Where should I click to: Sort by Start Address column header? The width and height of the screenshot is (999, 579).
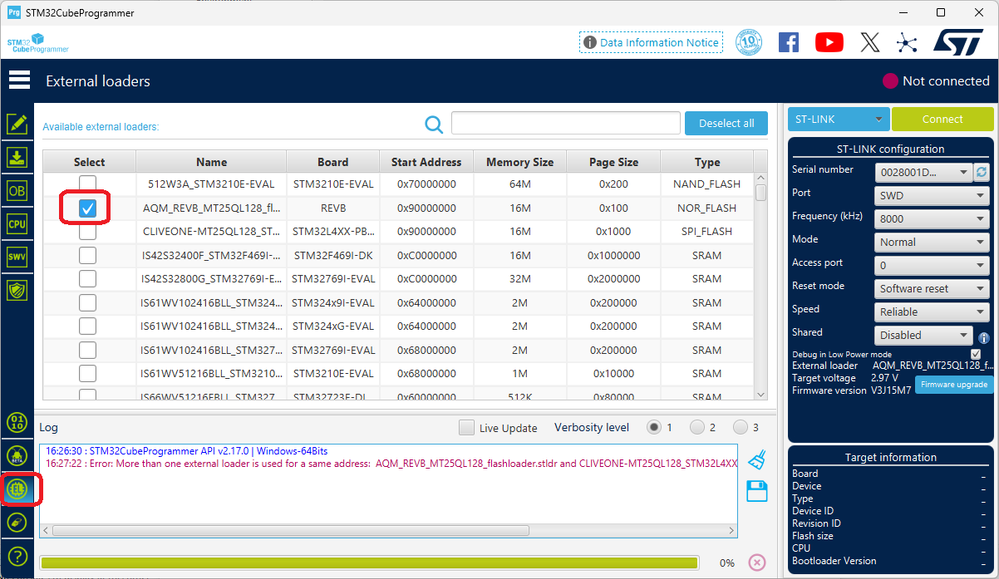coord(426,162)
